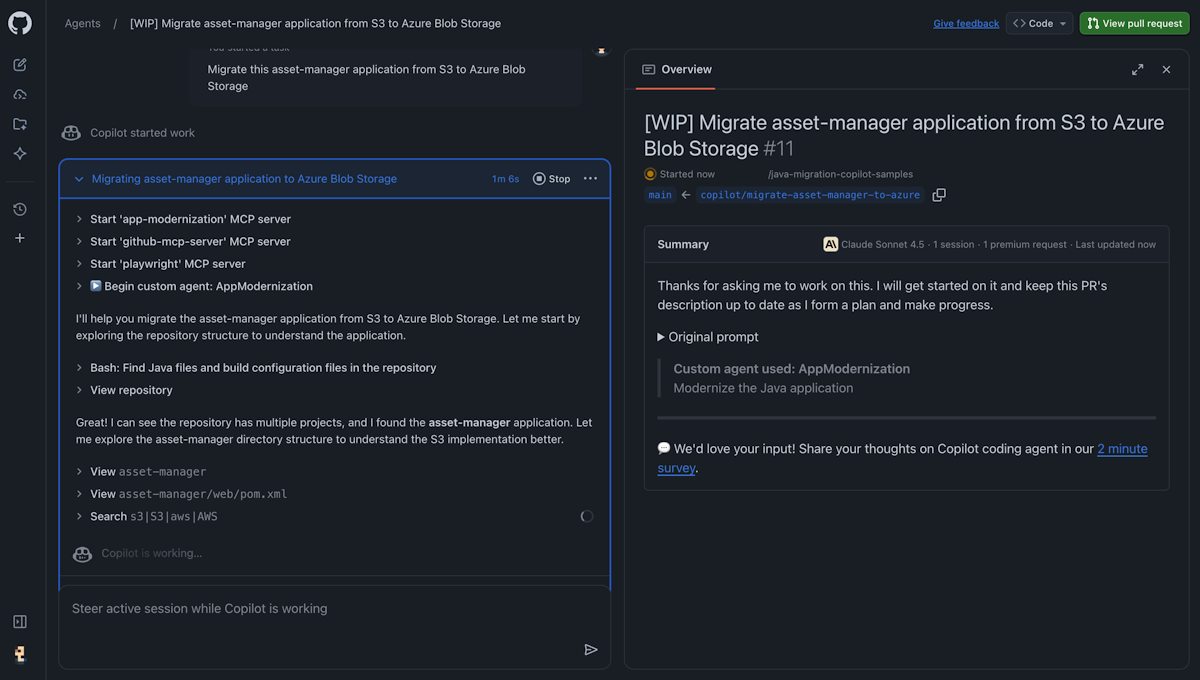The width and height of the screenshot is (1200, 680).
Task: Click the send arrow in steer box
Action: pyautogui.click(x=591, y=650)
